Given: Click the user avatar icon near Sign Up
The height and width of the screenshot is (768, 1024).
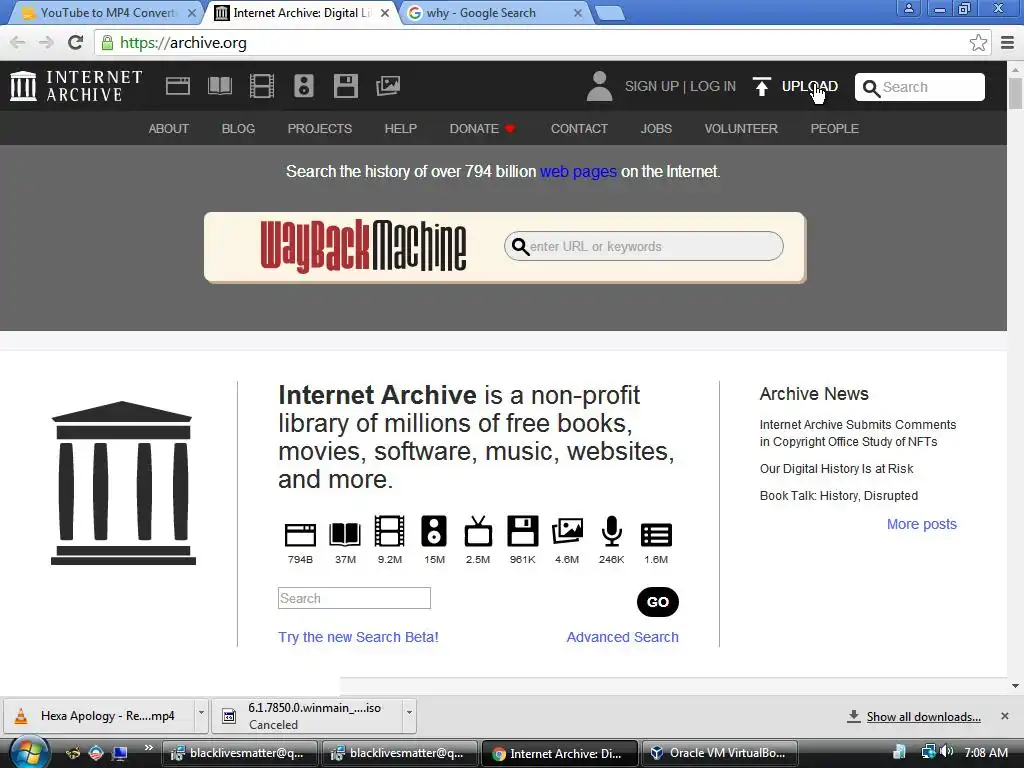Looking at the screenshot, I should (599, 86).
